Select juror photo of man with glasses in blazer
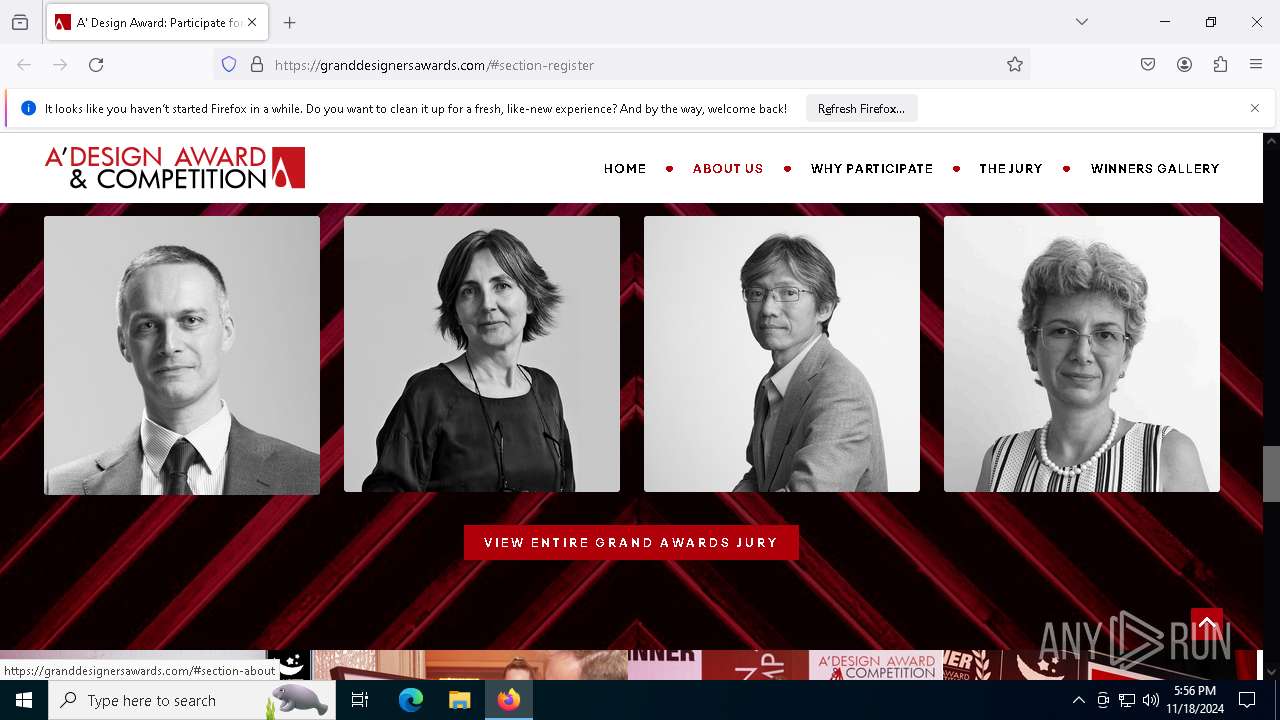The width and height of the screenshot is (1280, 720). [782, 354]
